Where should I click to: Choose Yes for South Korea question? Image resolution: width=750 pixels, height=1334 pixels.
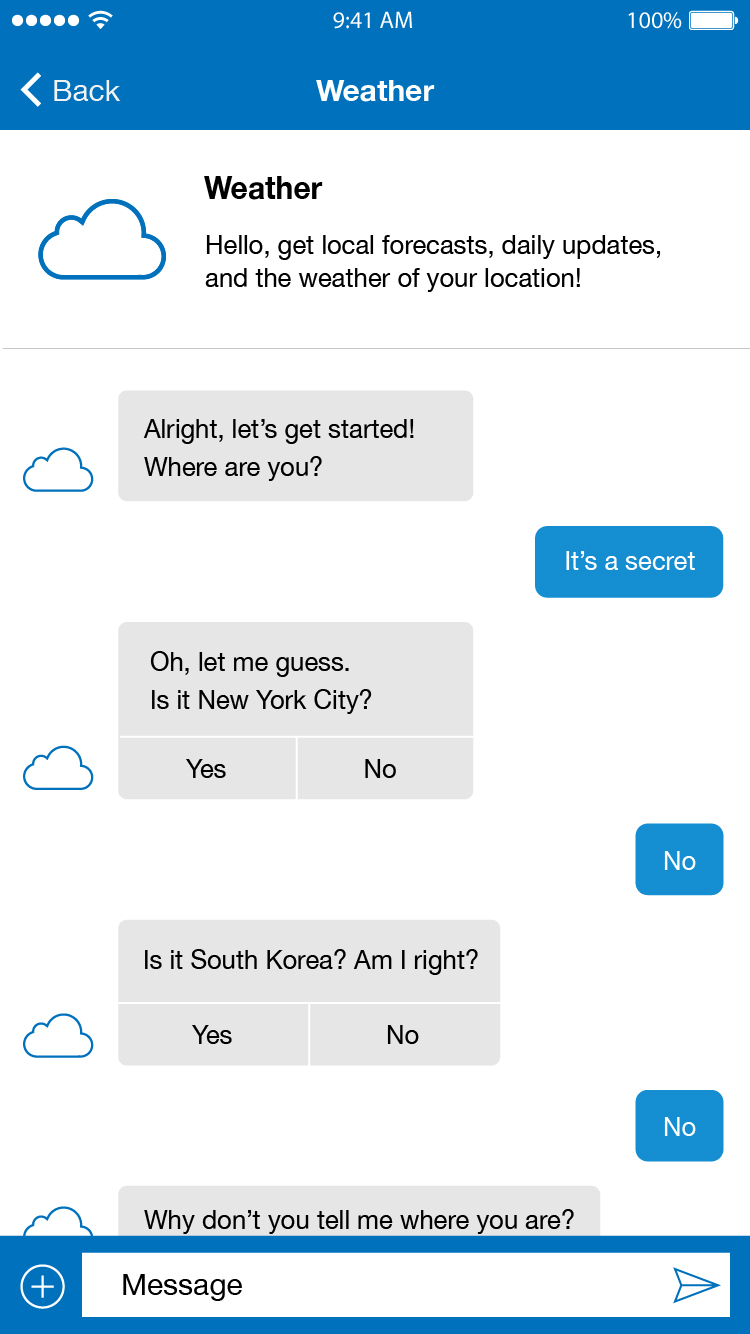pos(212,1035)
